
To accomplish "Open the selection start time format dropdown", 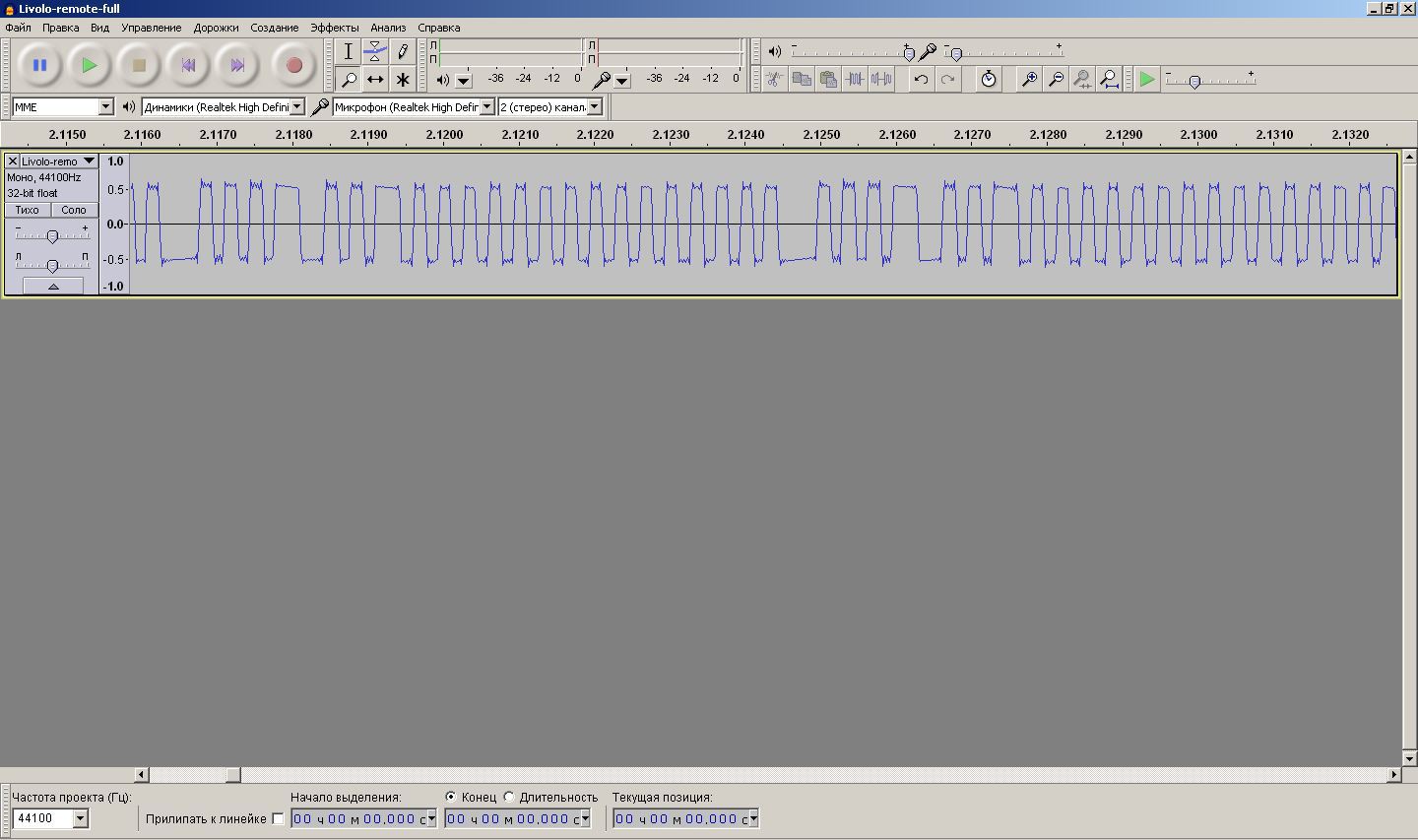I will [x=431, y=818].
